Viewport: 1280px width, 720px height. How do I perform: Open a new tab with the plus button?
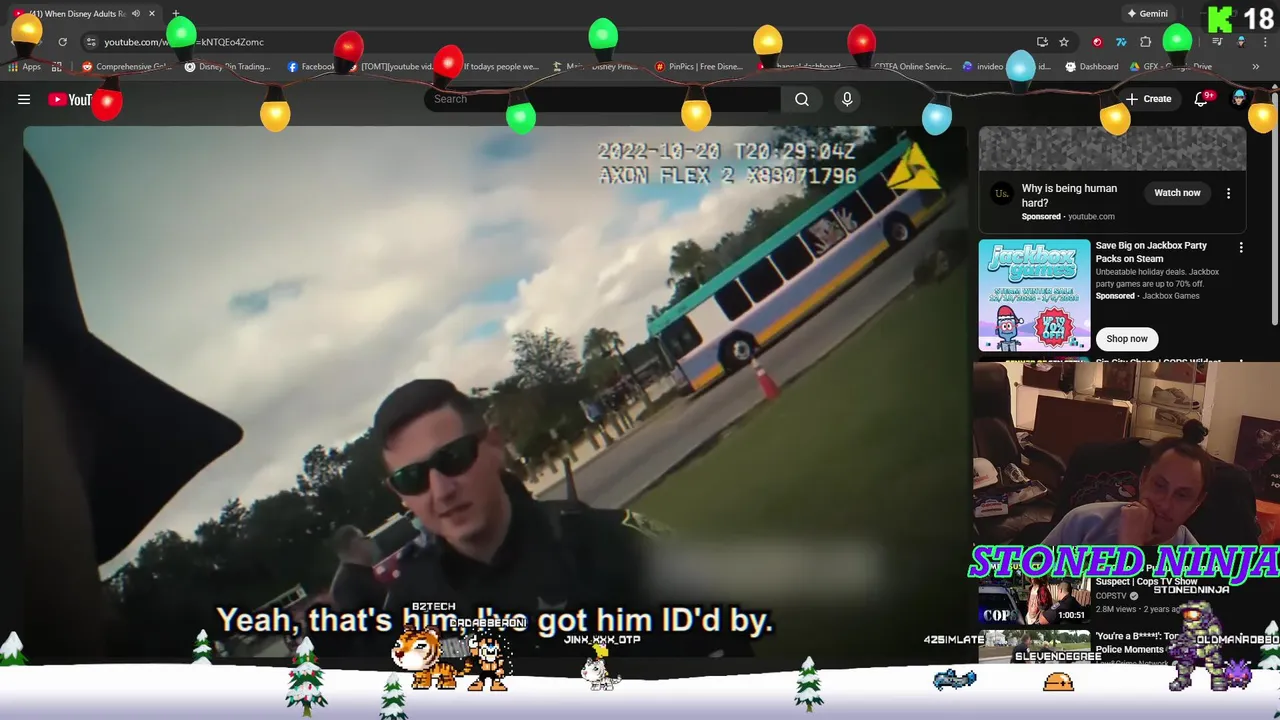(176, 14)
